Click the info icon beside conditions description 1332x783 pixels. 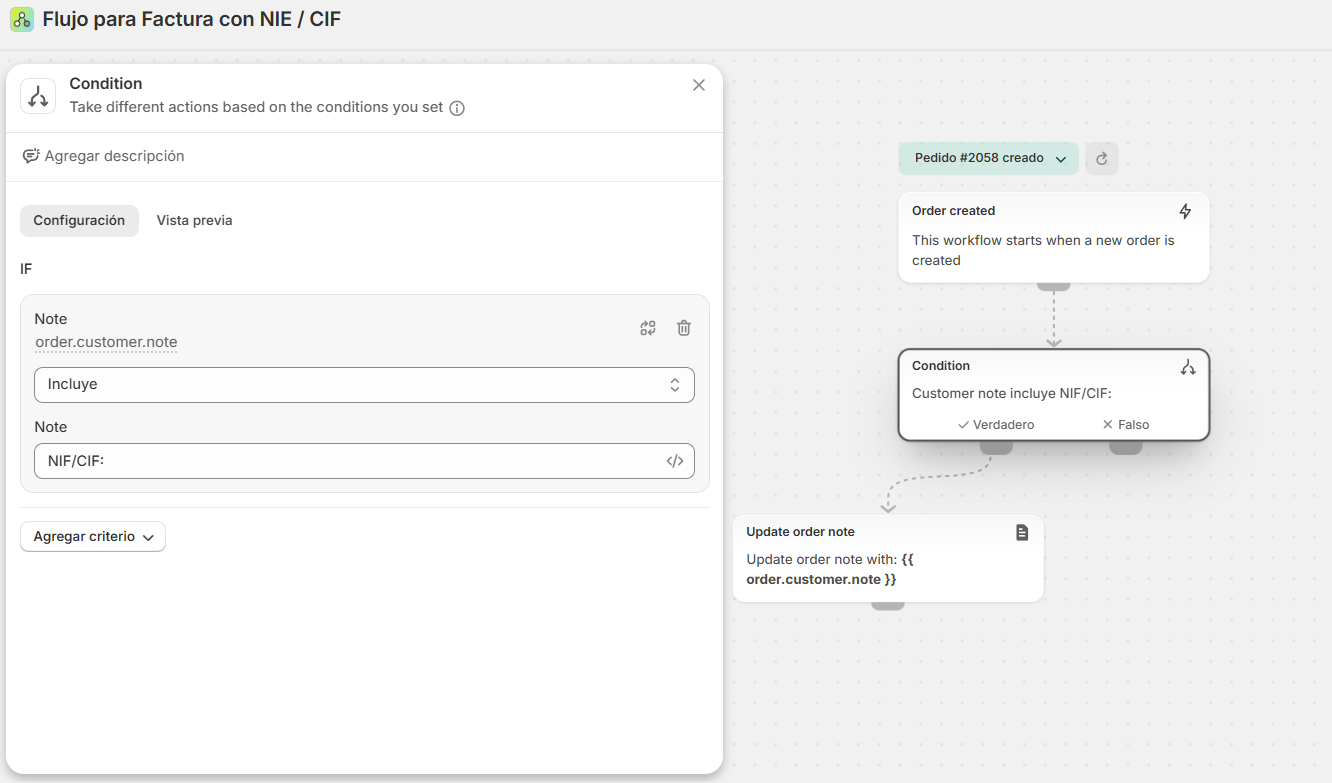(x=457, y=108)
